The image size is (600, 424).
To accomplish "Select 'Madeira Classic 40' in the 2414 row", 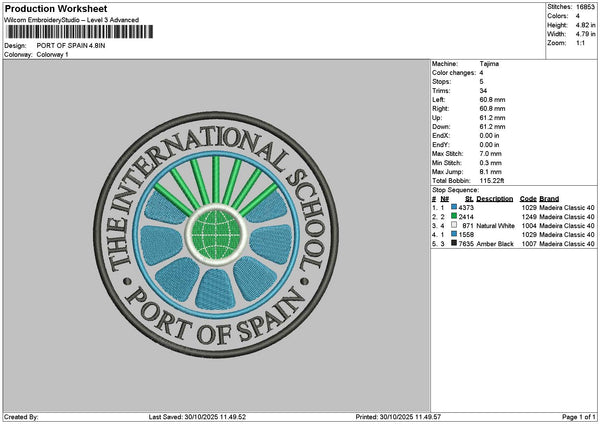I will pos(567,217).
